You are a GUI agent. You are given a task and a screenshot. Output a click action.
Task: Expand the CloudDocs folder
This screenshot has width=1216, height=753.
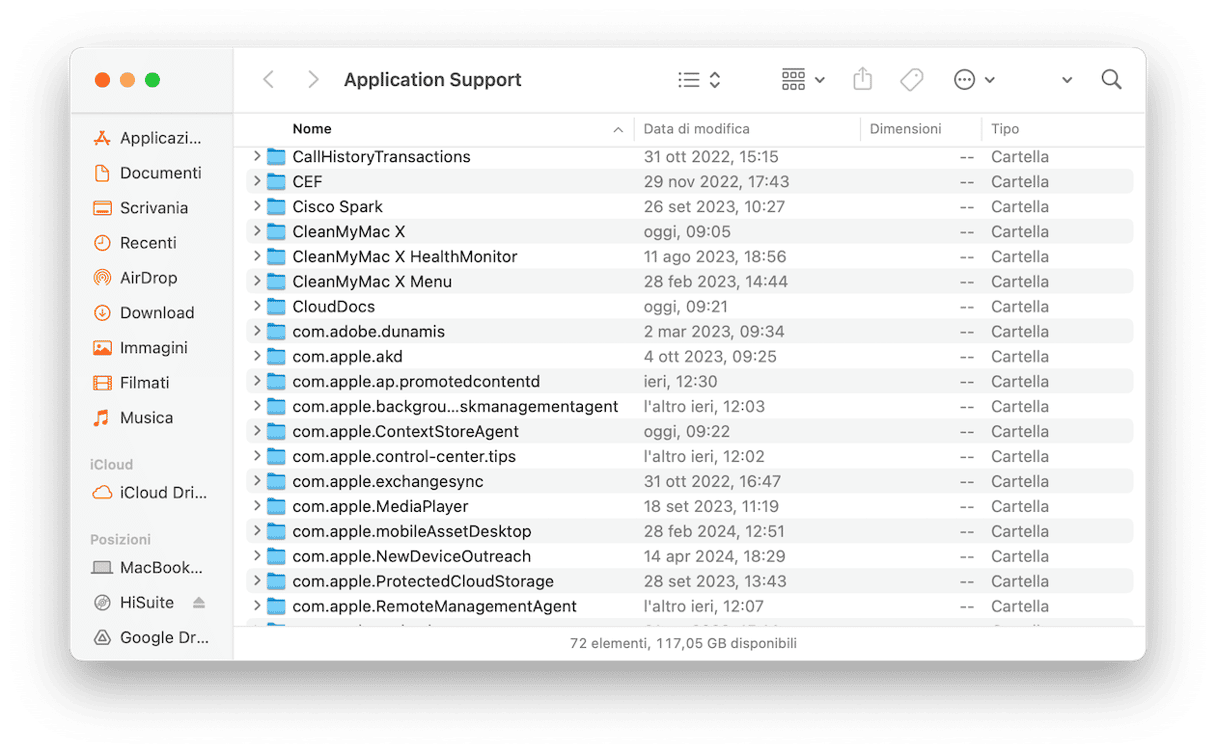tap(257, 306)
